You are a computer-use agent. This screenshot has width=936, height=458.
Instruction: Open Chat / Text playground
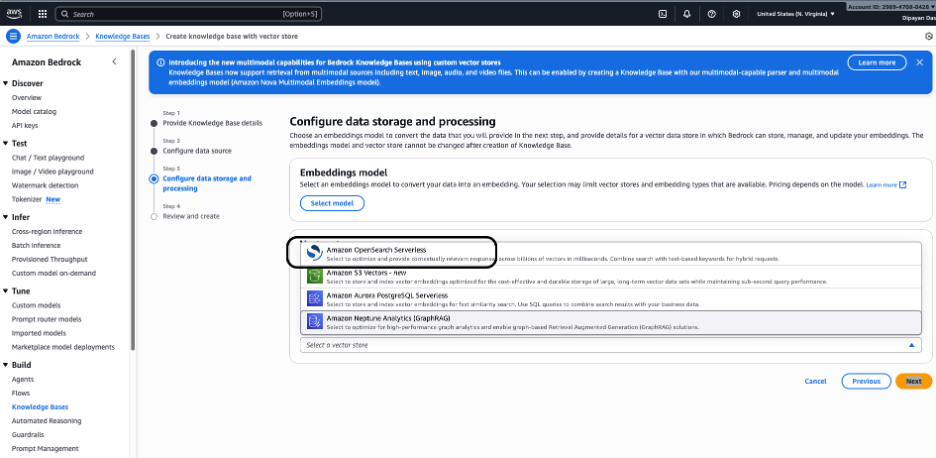tap(48, 158)
